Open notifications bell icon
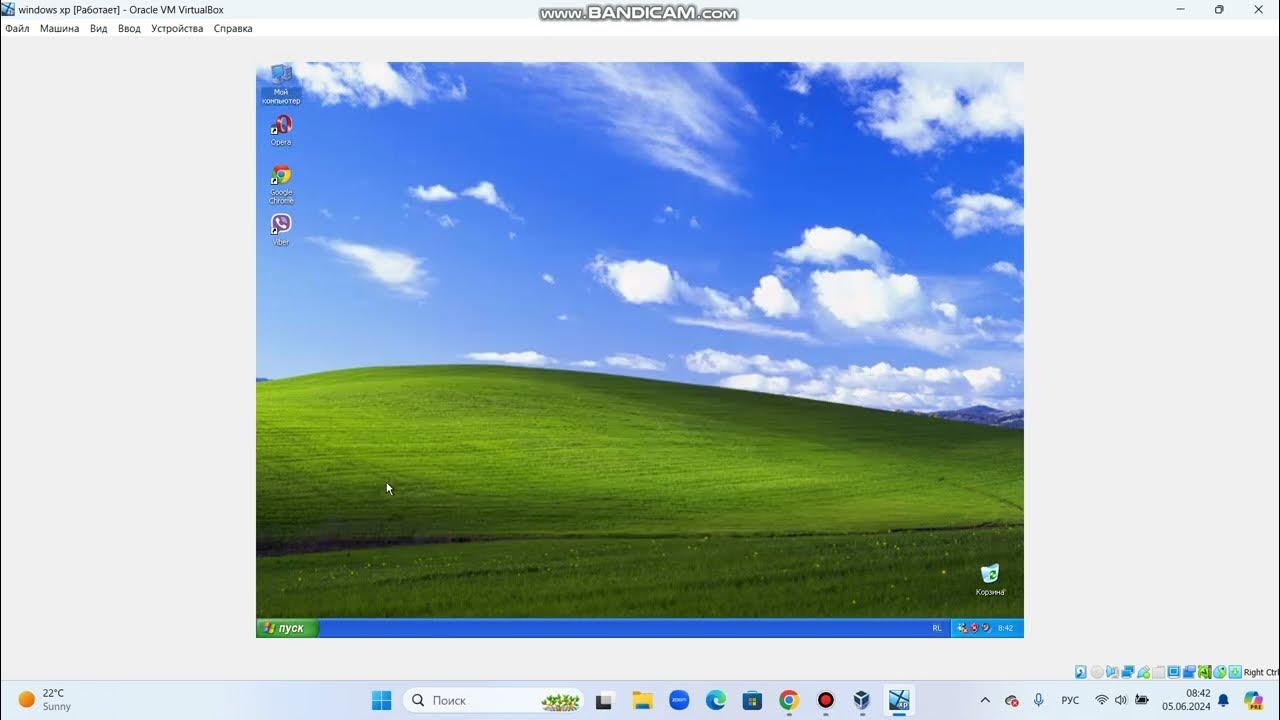Viewport: 1280px width, 720px height. pos(1223,700)
